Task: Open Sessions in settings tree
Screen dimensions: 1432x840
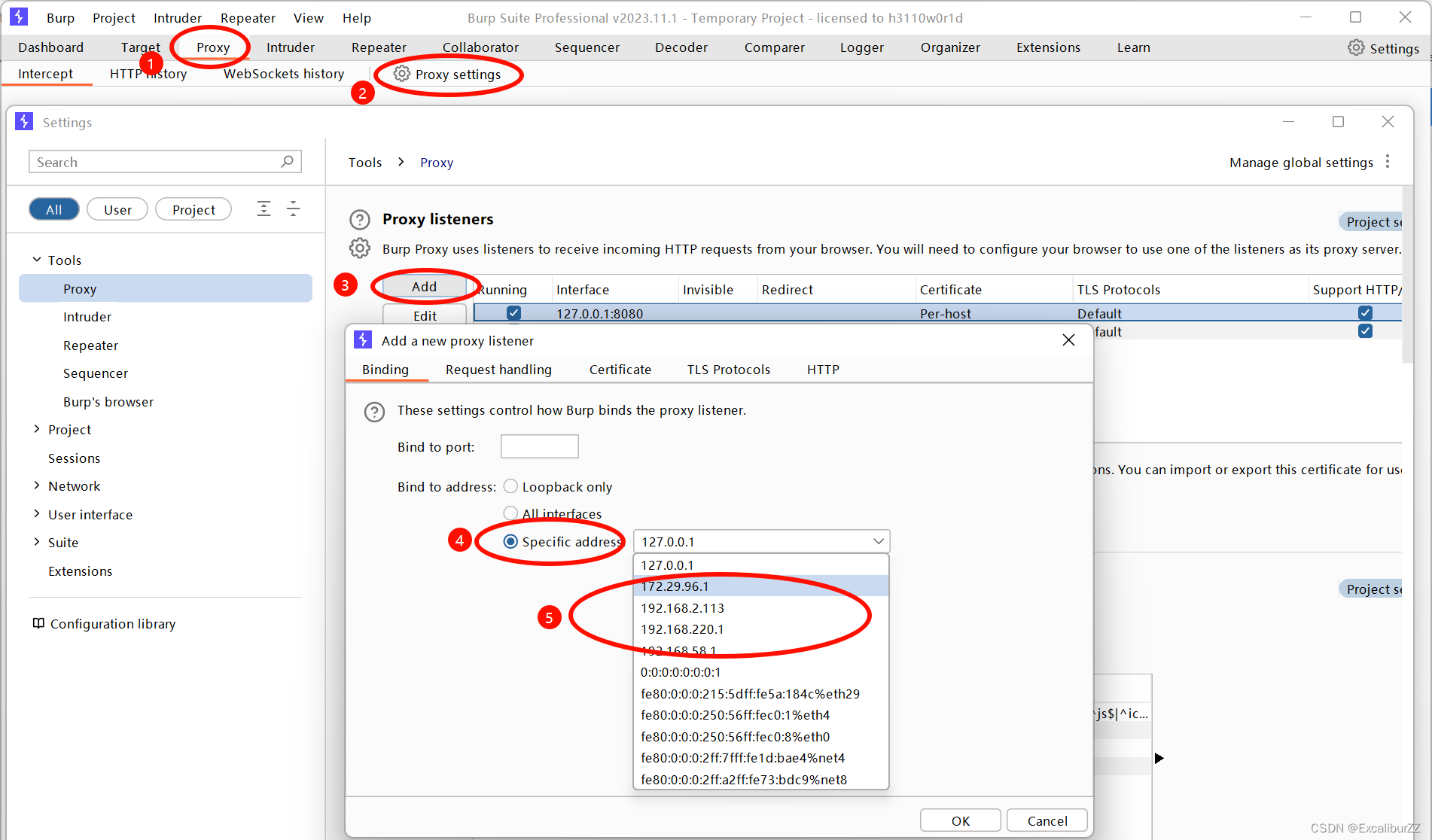Action: click(x=74, y=458)
